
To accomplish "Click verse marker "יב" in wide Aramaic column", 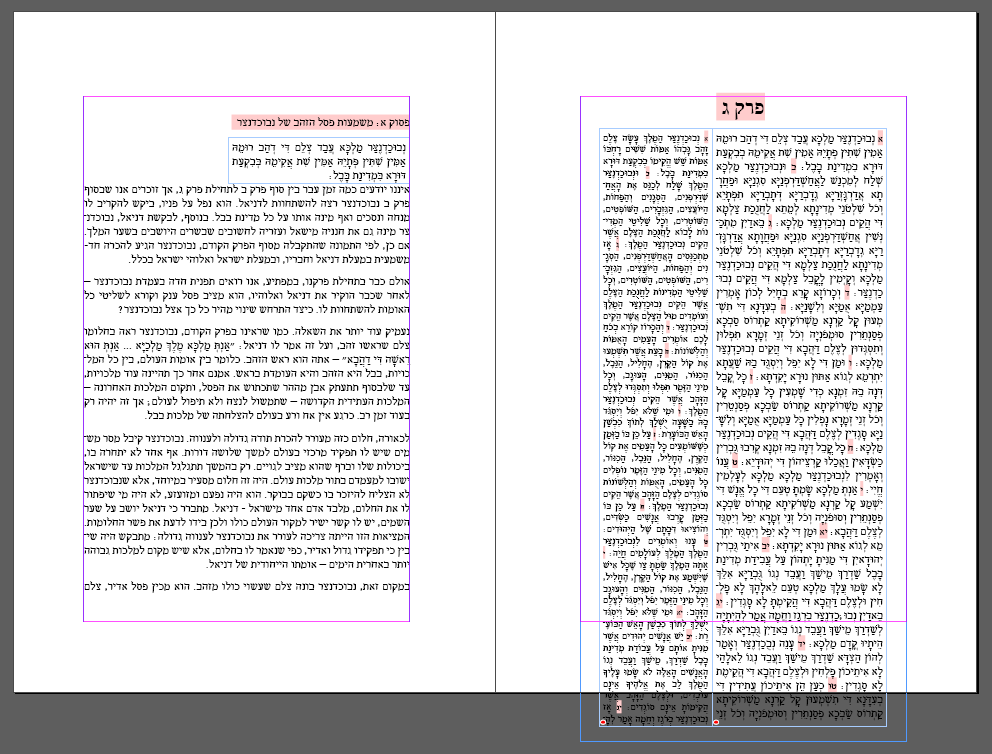I will pos(765,546).
